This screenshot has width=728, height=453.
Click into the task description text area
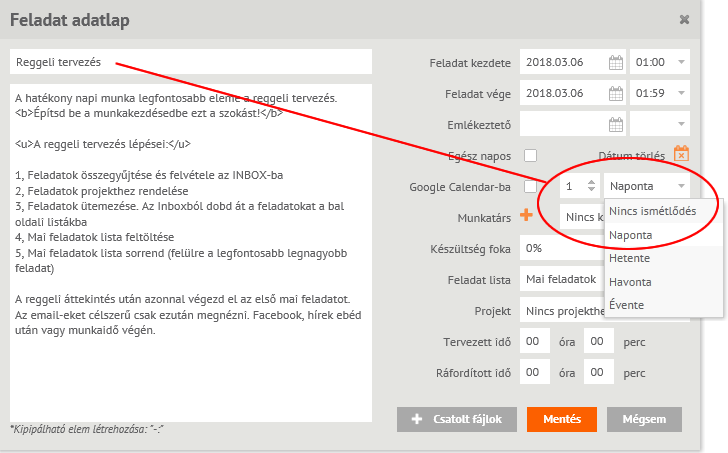point(191,253)
